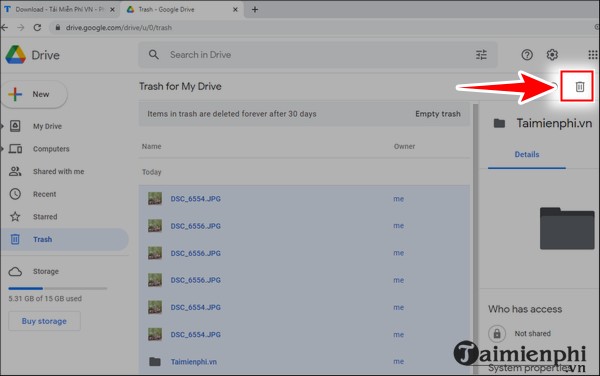Reload the current page

coord(37,28)
